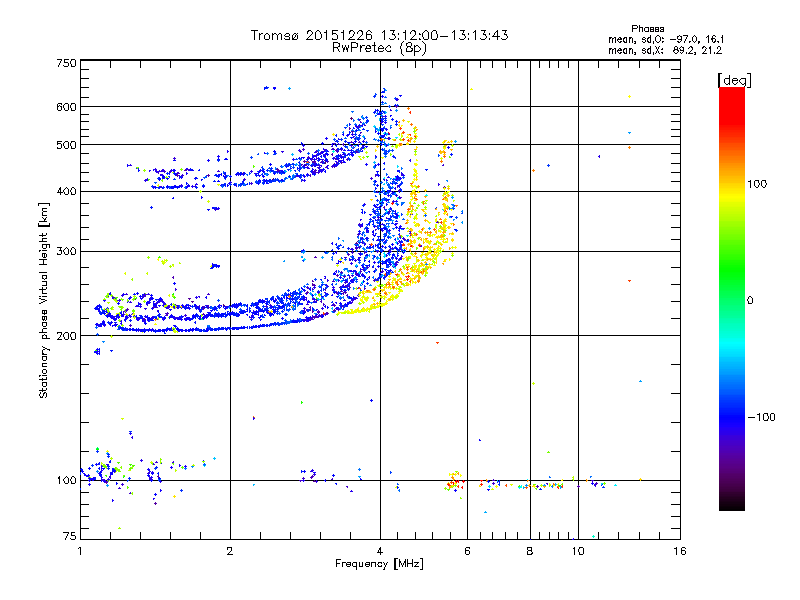Click x-axis tick label '6'
This screenshot has width=800, height=600.
pos(467,551)
